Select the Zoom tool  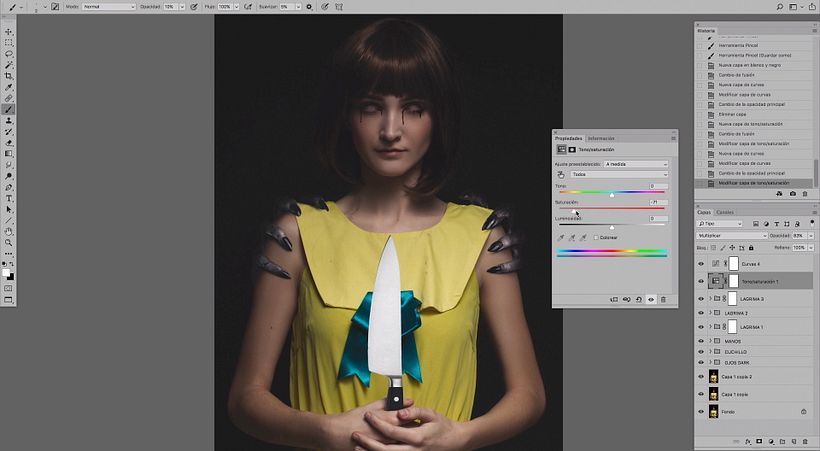click(8, 242)
